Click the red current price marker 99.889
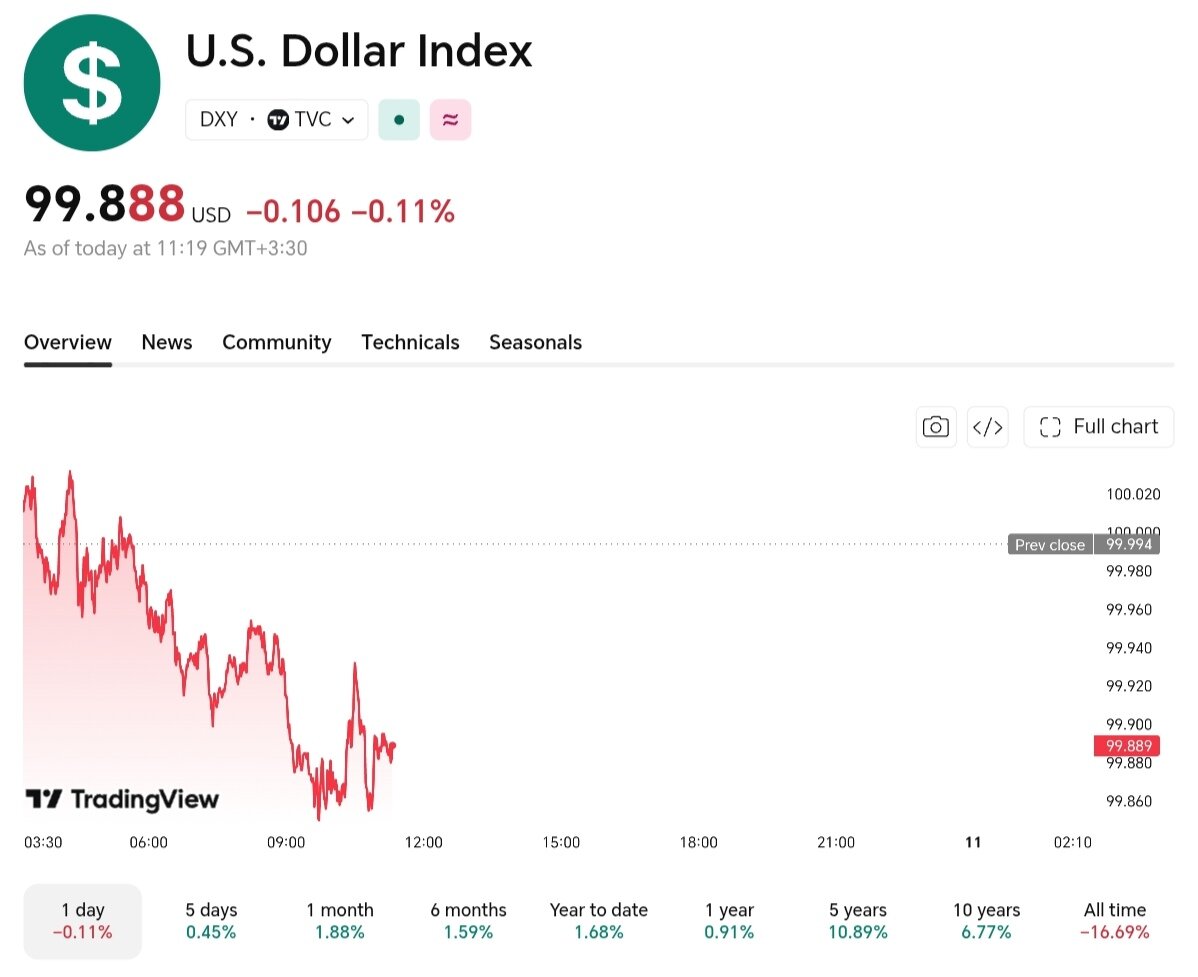 pos(1128,746)
